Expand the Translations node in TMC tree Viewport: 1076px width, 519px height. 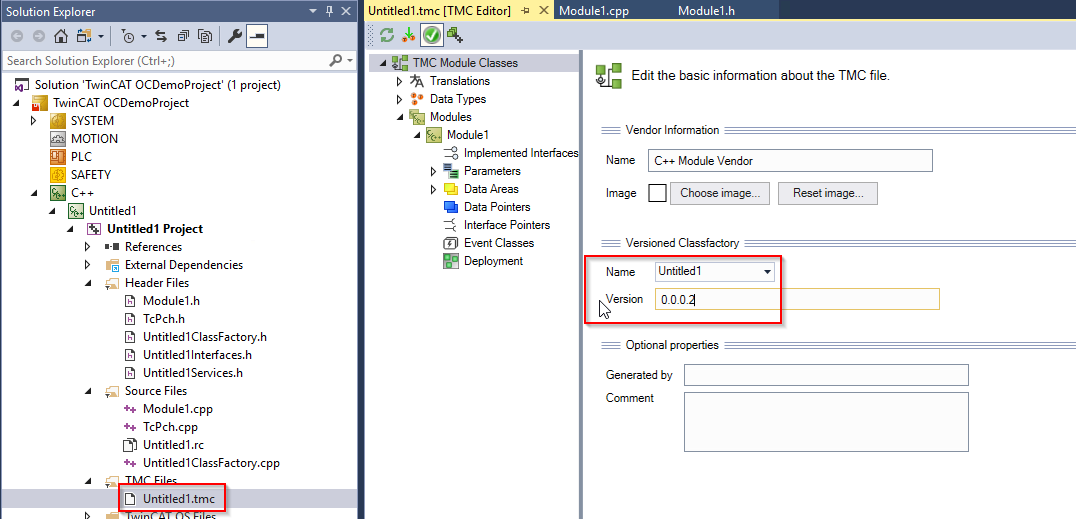(399, 81)
